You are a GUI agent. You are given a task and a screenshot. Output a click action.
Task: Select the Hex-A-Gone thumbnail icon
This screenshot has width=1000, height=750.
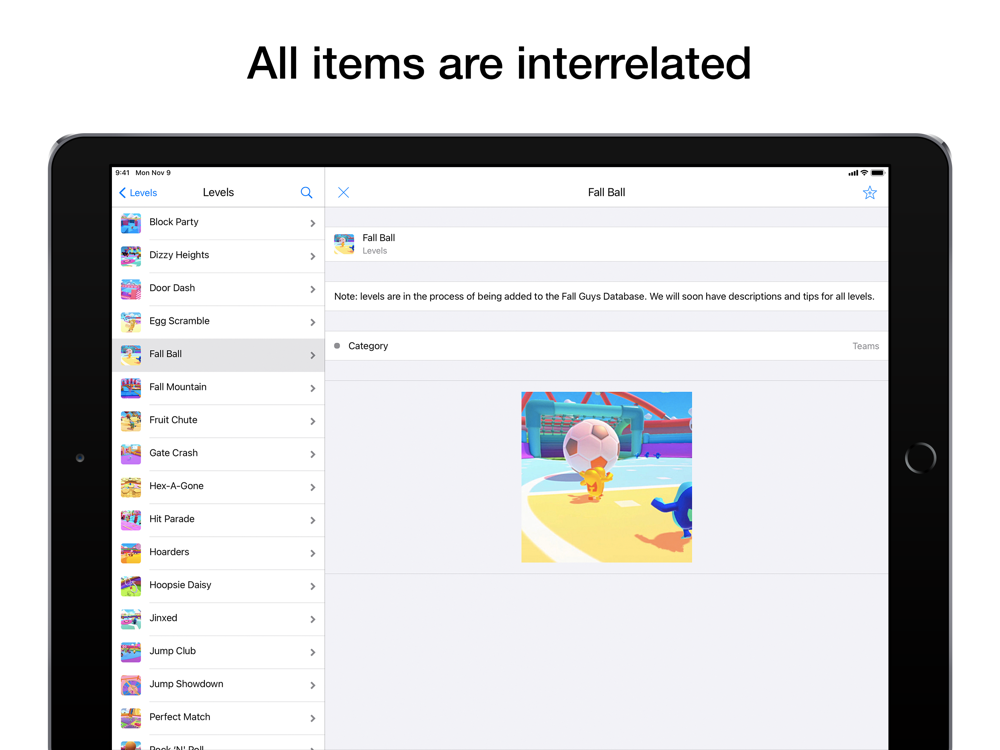131,487
